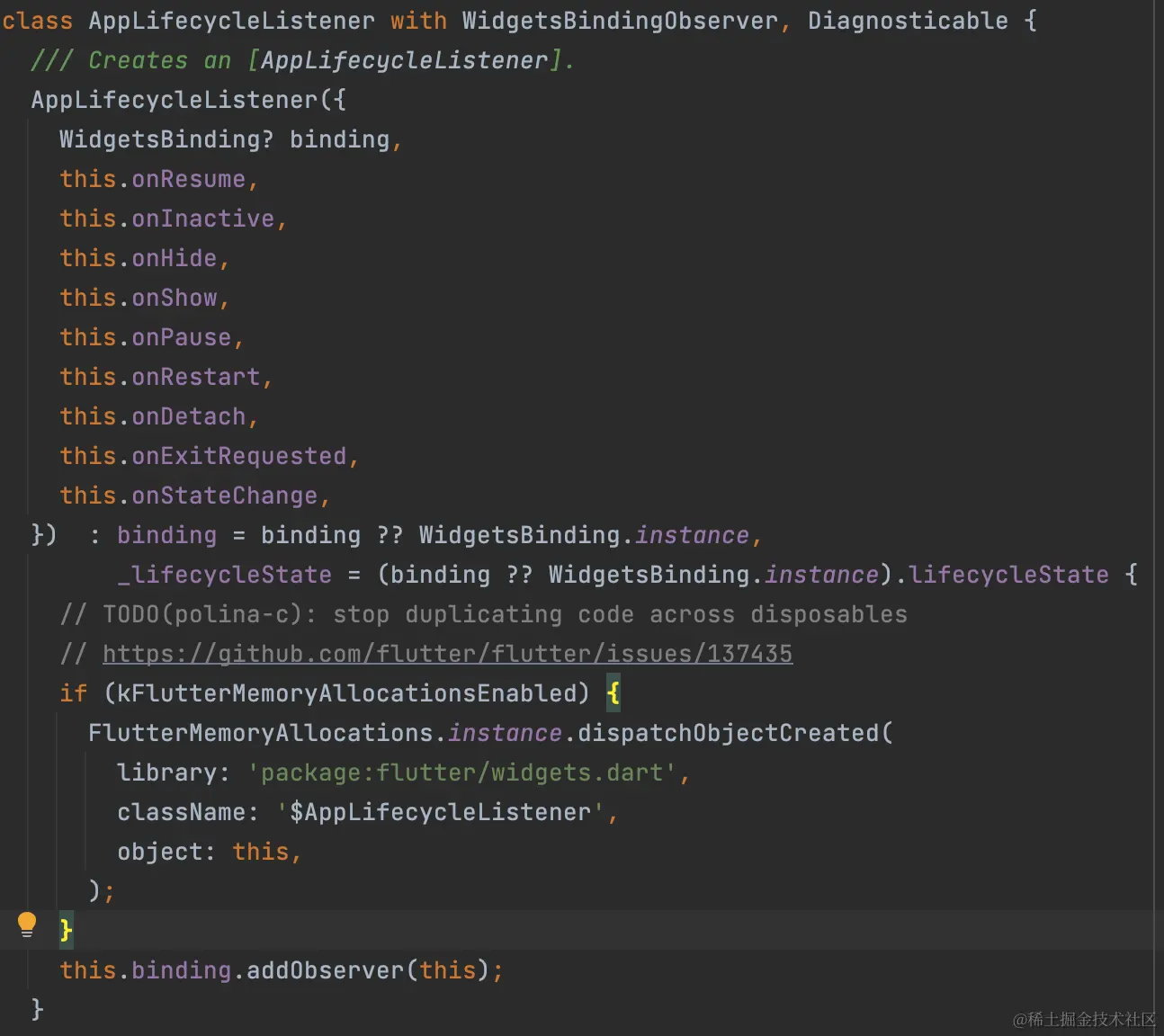Click 'addObserver(this)' call

click(x=368, y=970)
